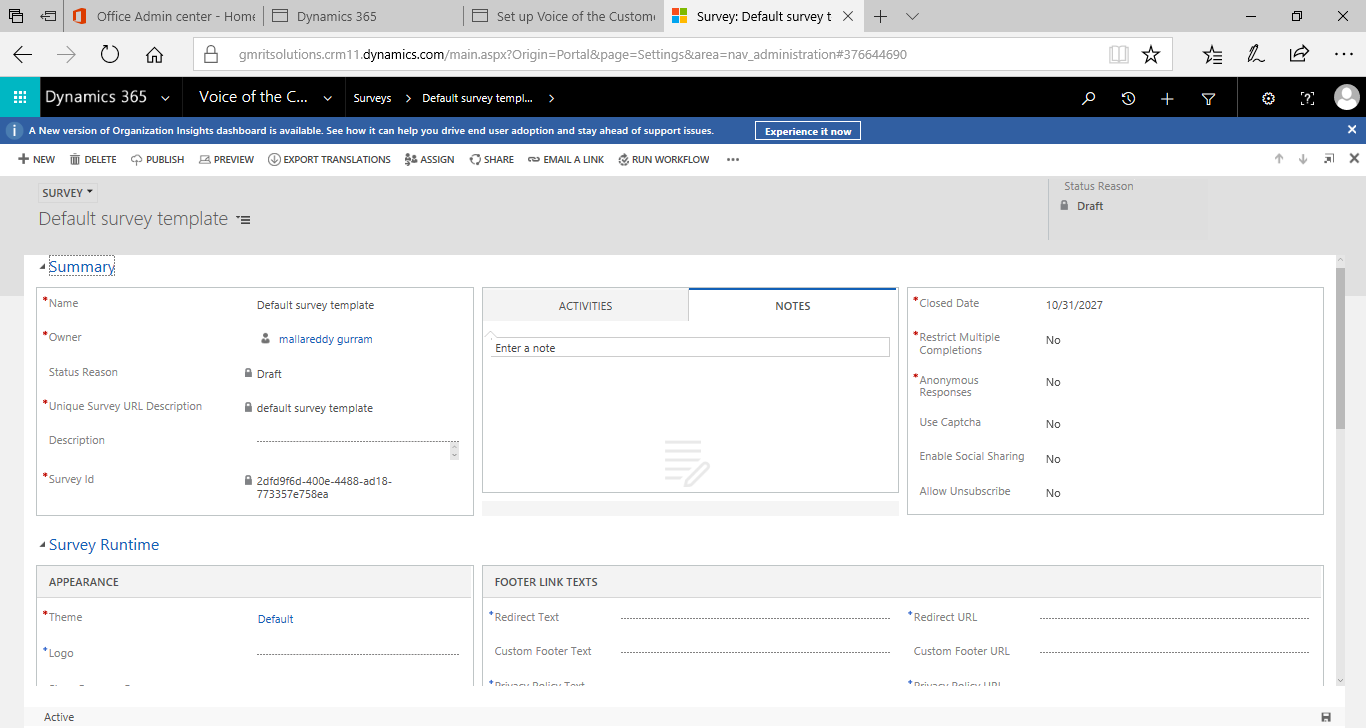Click the ASSIGN command
The height and width of the screenshot is (728, 1366).
429,159
